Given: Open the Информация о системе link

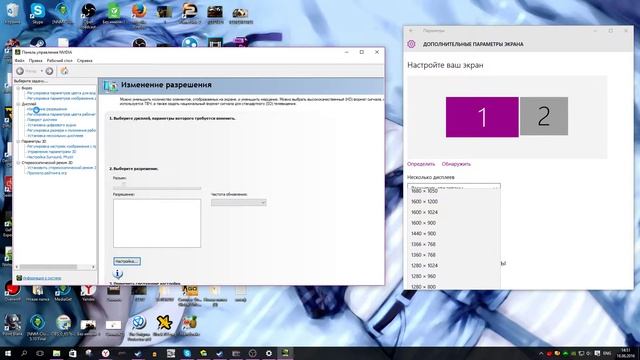Looking at the screenshot, I should (42, 278).
